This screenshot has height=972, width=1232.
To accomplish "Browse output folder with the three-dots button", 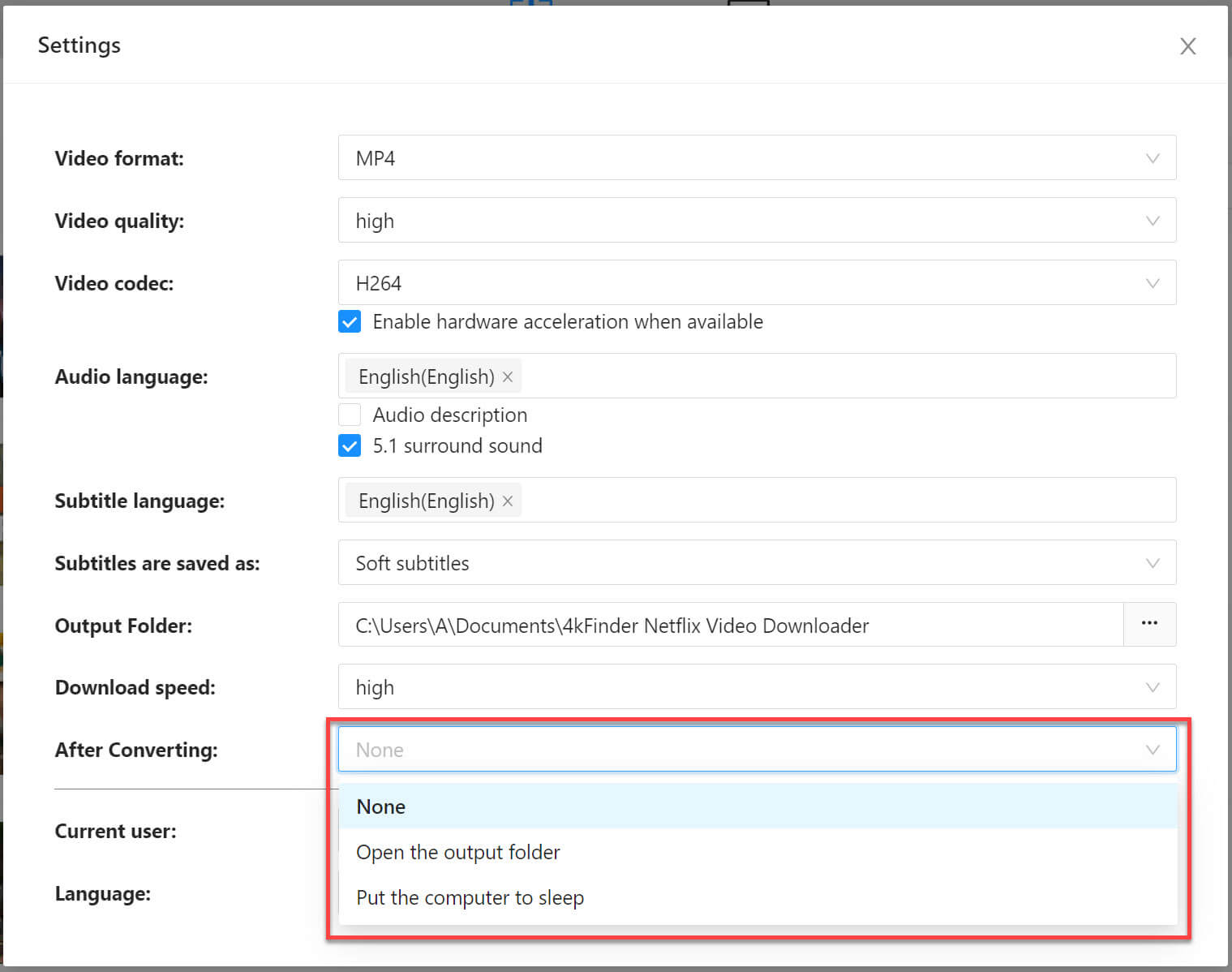I will click(1149, 624).
